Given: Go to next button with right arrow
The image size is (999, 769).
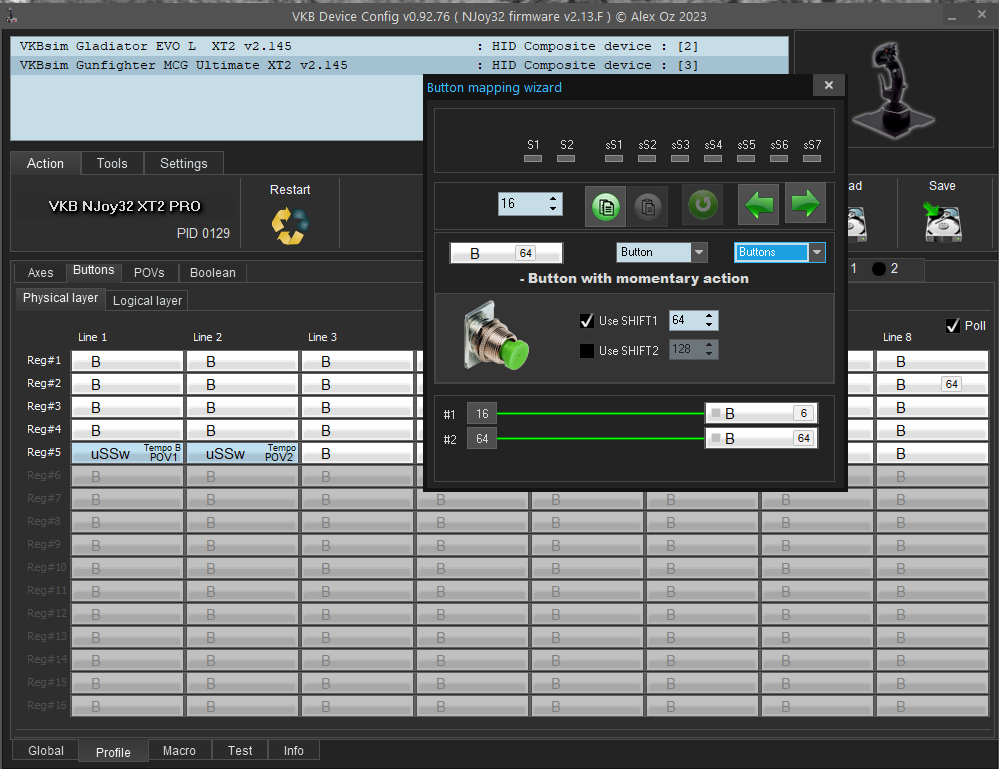Looking at the screenshot, I should pos(805,205).
